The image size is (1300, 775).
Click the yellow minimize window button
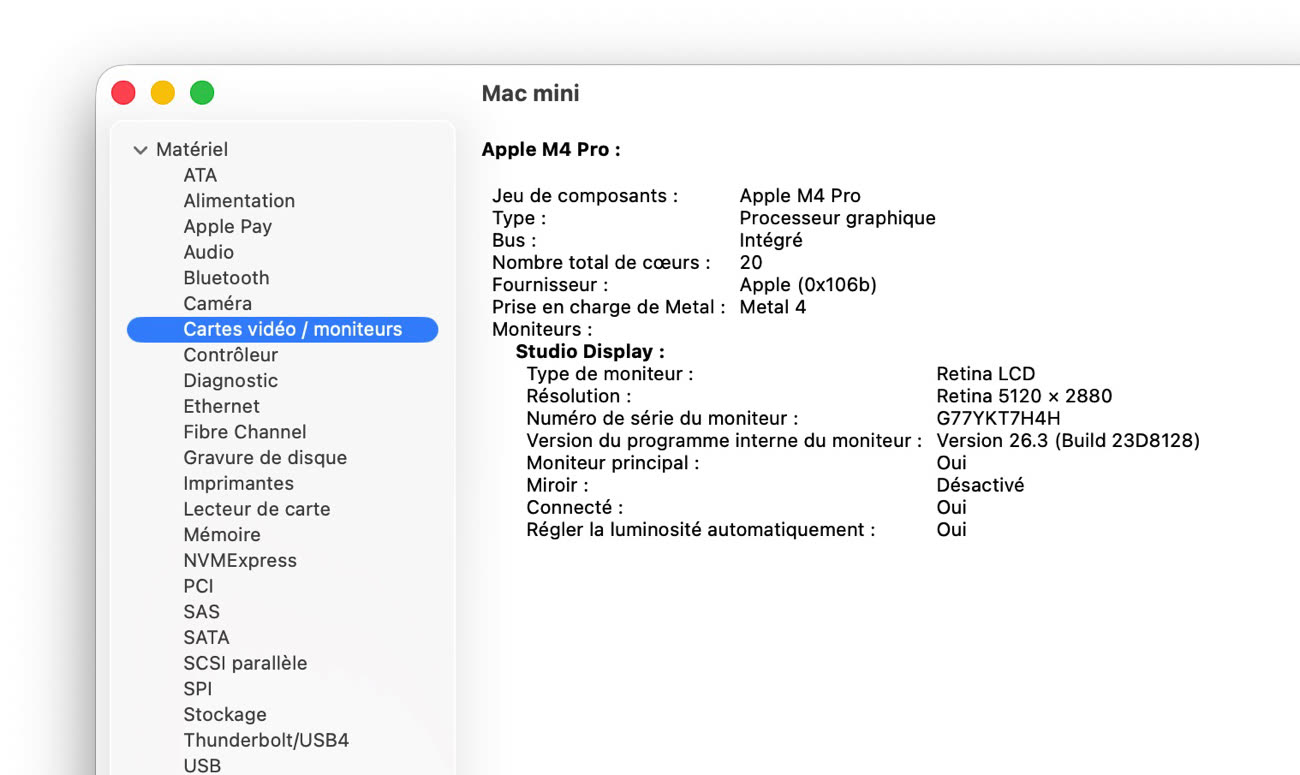pos(163,93)
